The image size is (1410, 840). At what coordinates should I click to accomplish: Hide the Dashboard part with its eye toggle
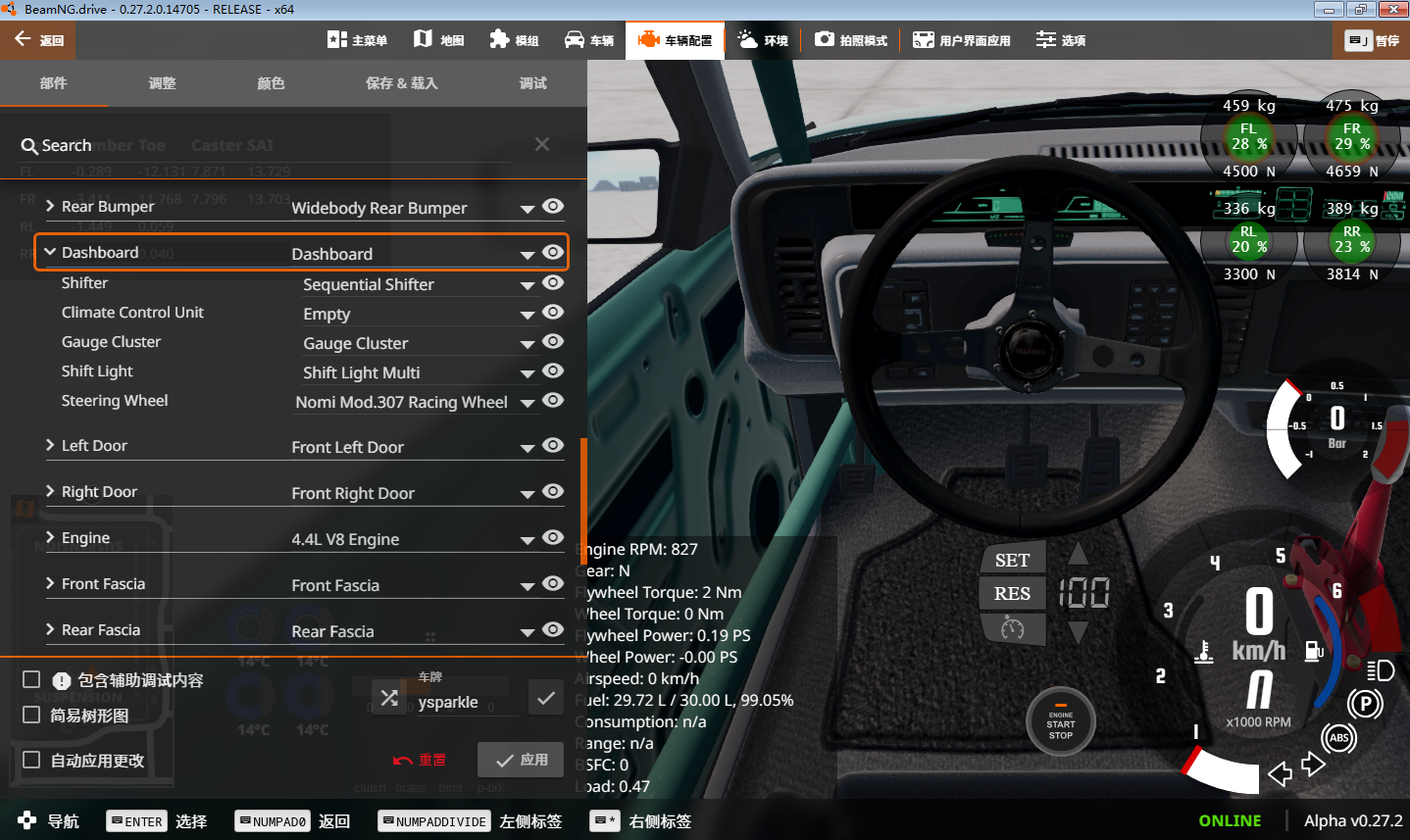[553, 253]
